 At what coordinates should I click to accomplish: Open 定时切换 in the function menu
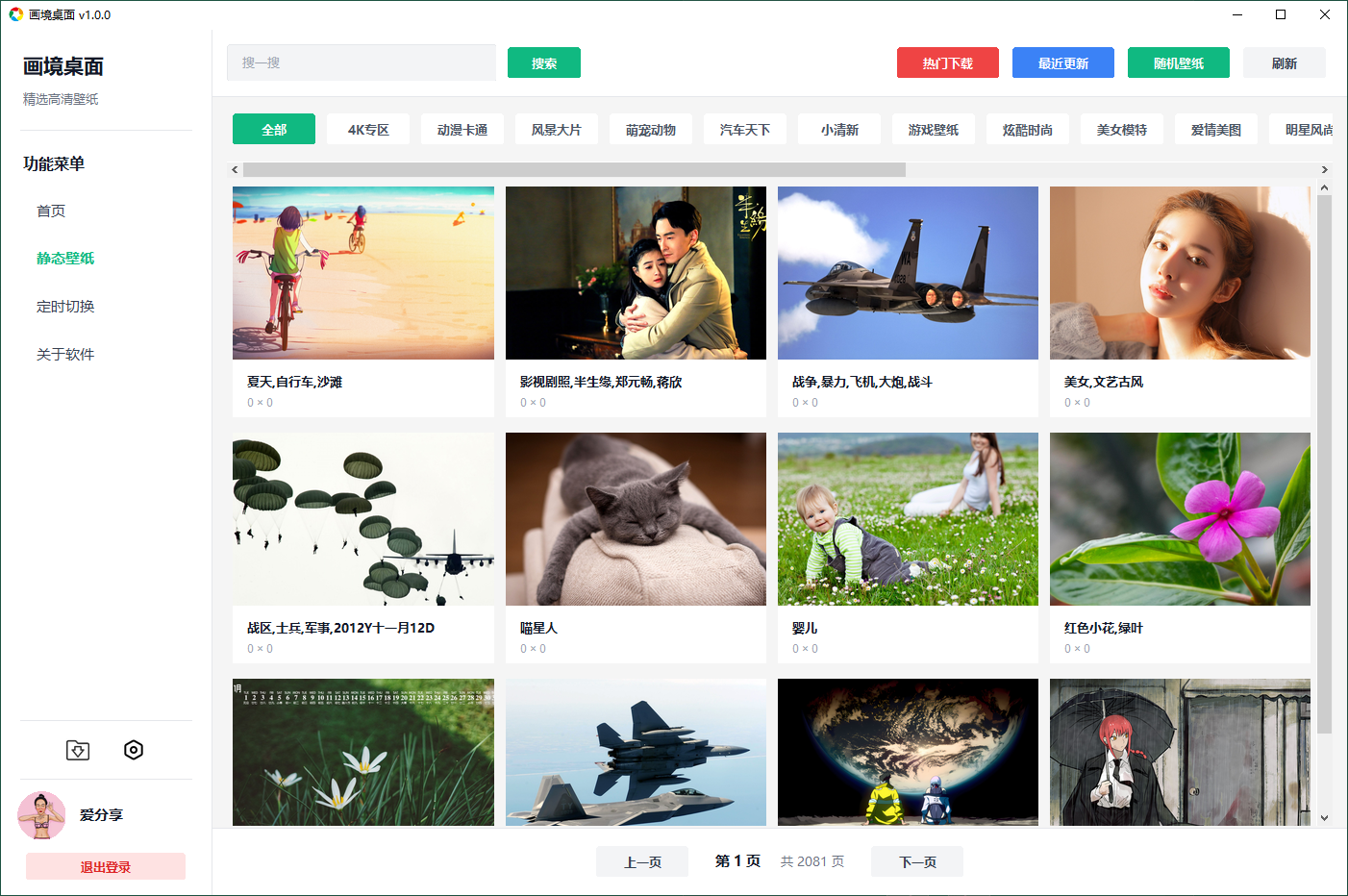pos(65,307)
